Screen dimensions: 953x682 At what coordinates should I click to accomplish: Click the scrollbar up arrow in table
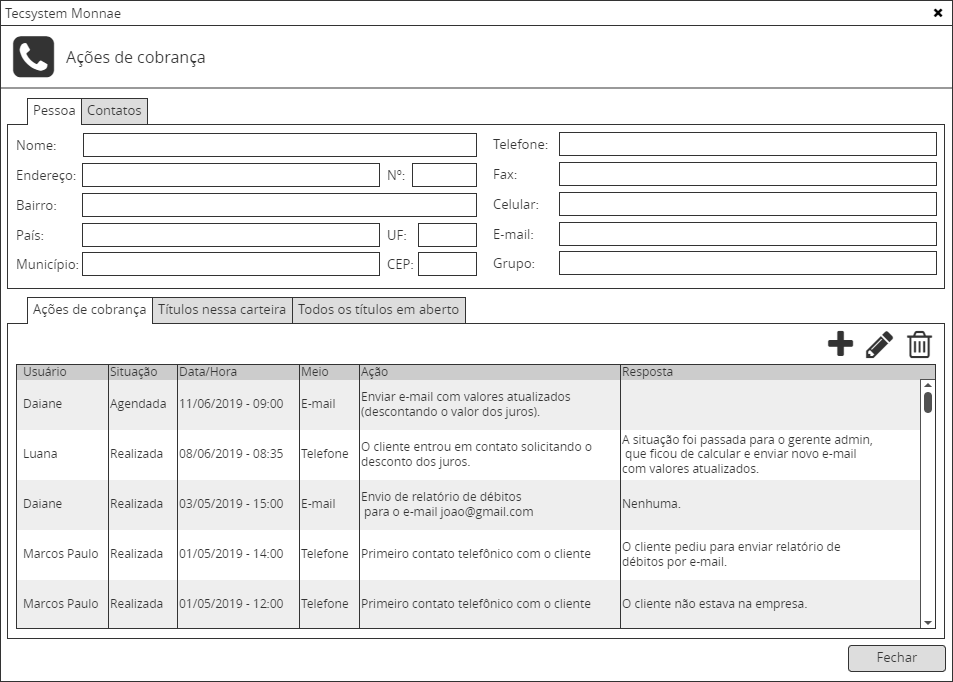click(928, 386)
